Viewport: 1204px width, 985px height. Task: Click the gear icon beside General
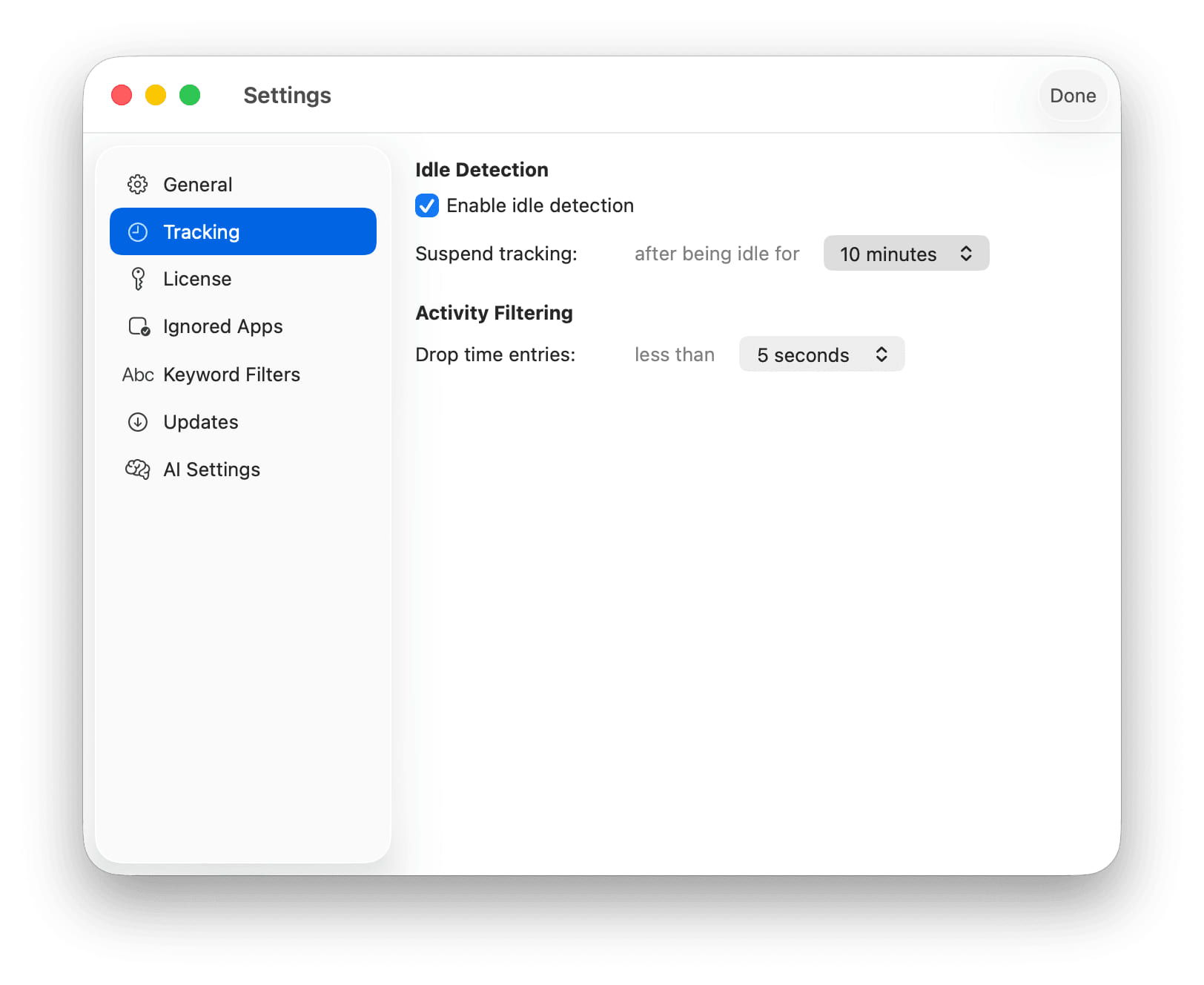click(x=138, y=184)
